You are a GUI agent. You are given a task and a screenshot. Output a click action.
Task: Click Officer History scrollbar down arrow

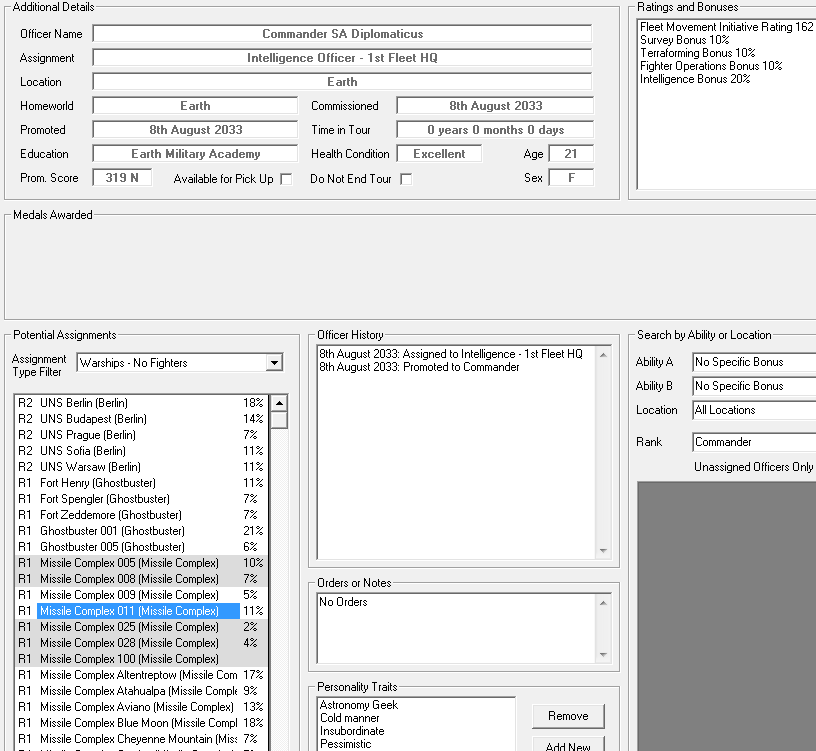[603, 551]
